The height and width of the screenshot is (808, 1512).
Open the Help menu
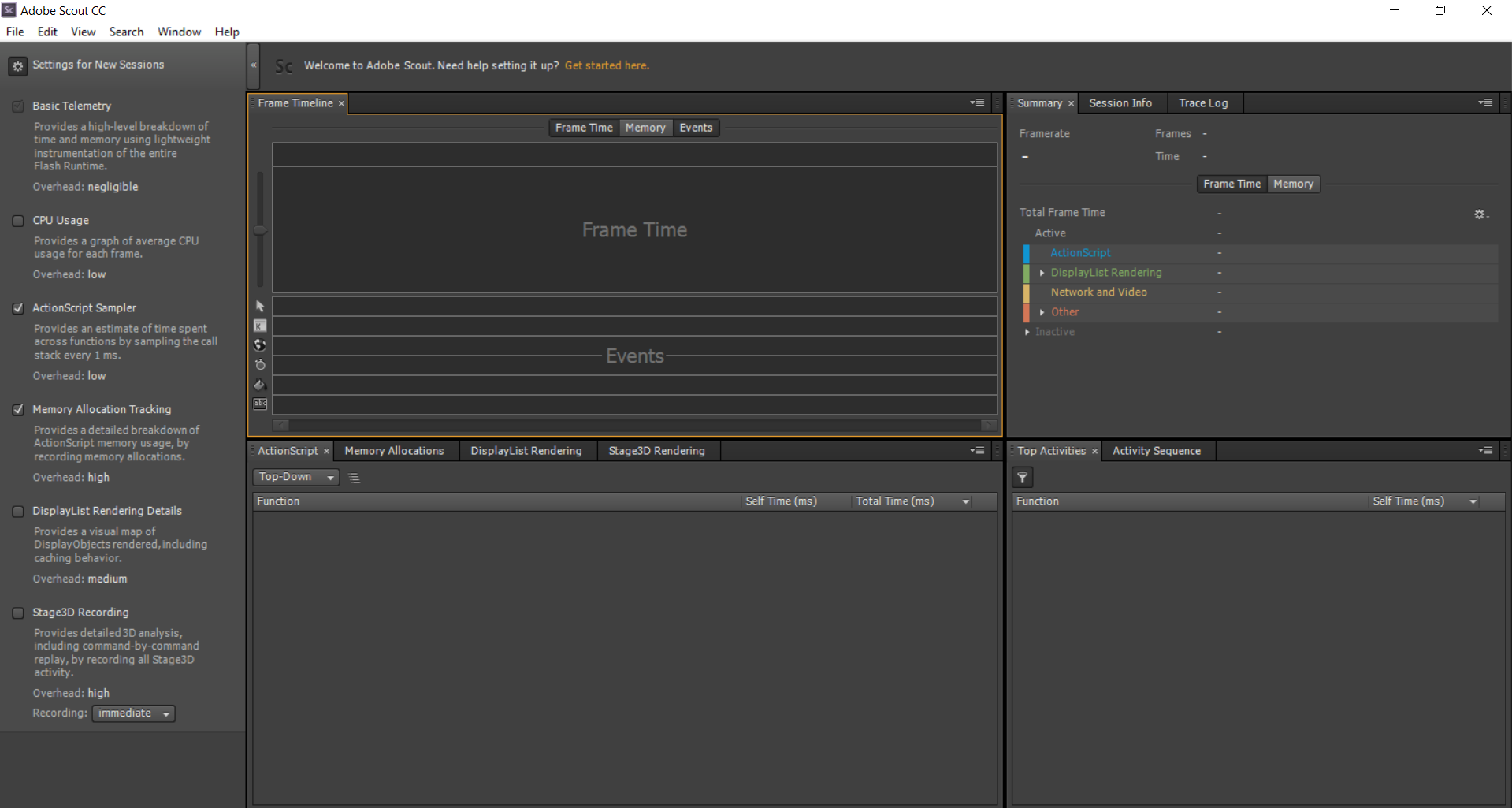coord(227,32)
